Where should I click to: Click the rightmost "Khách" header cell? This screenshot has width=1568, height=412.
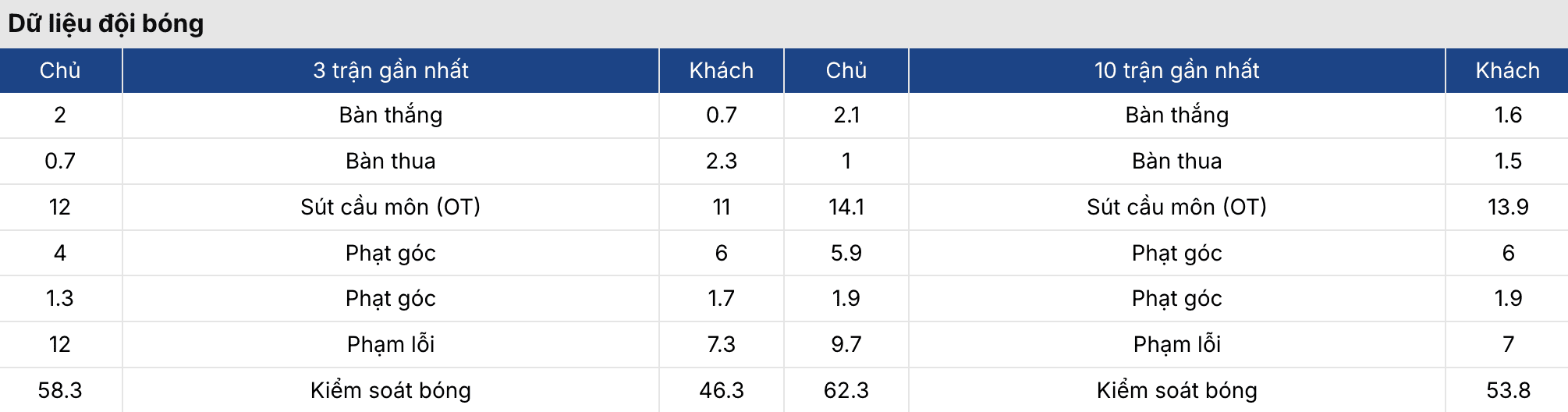pyautogui.click(x=1507, y=70)
